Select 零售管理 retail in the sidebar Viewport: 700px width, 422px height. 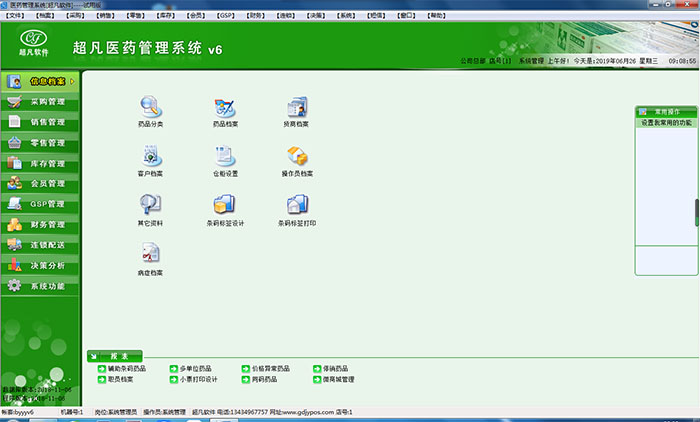click(40, 143)
